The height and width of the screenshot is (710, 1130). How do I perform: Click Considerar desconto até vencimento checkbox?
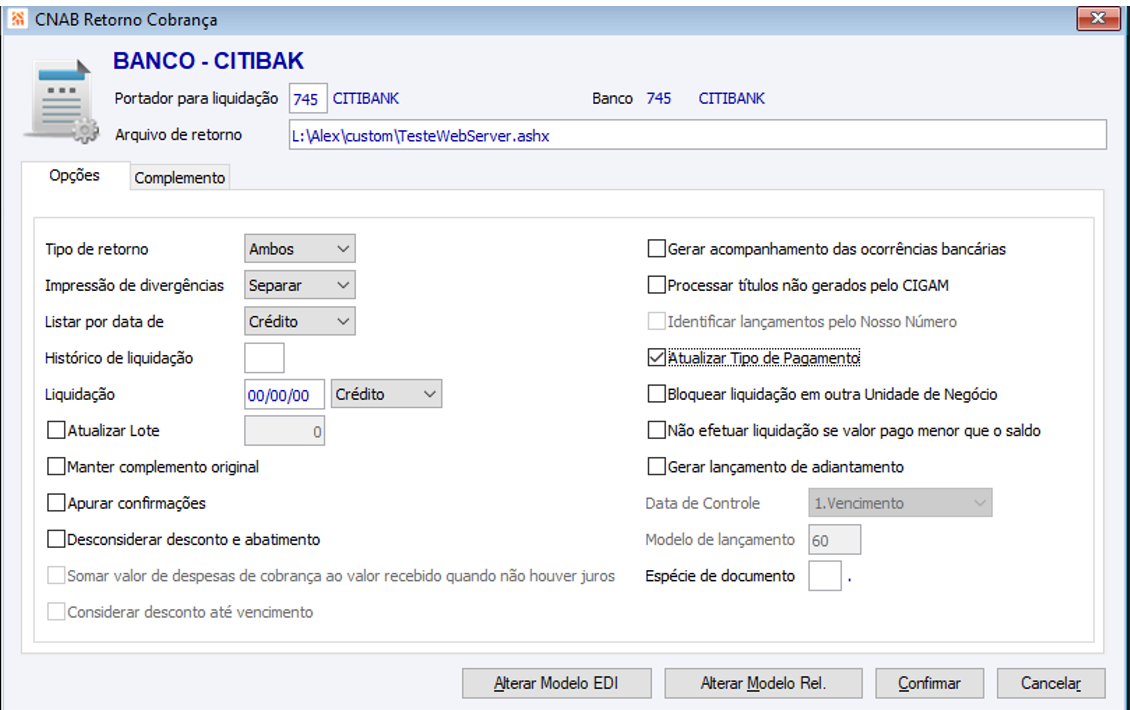[x=56, y=611]
